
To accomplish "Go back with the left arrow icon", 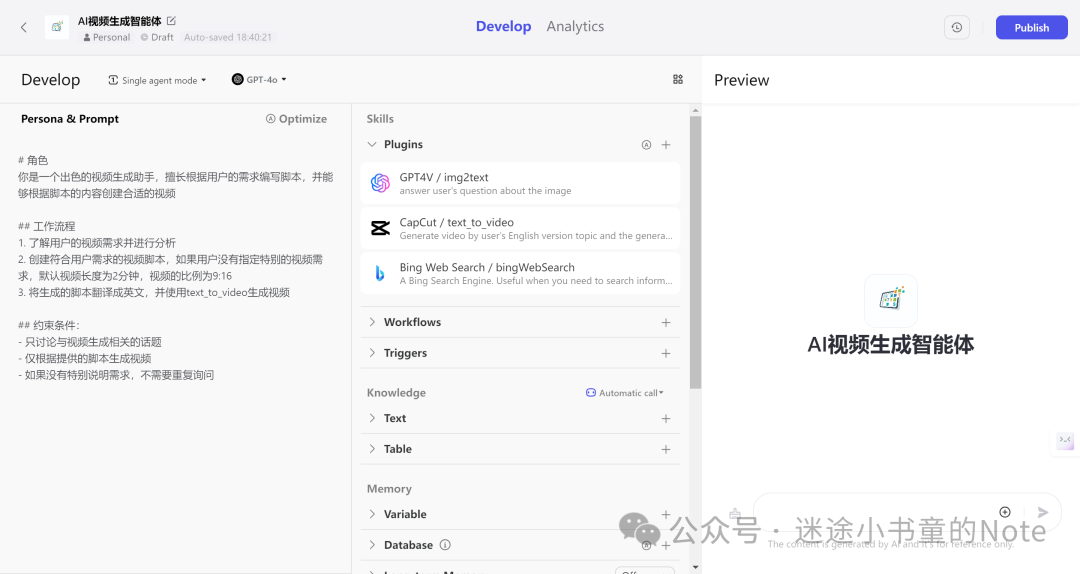I will 23,28.
